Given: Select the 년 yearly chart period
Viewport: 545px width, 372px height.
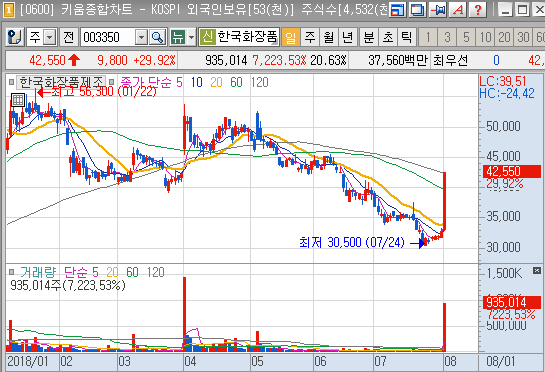Looking at the screenshot, I should pos(347,37).
